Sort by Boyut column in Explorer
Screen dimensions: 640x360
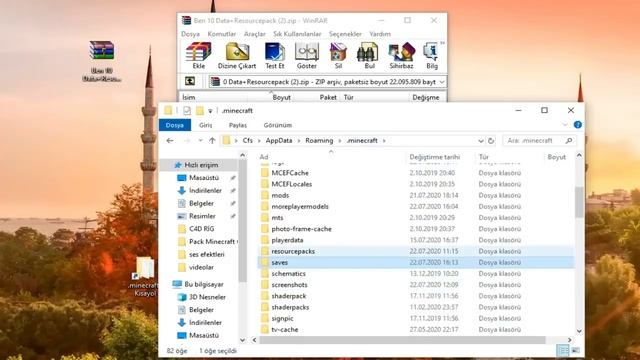(556, 157)
